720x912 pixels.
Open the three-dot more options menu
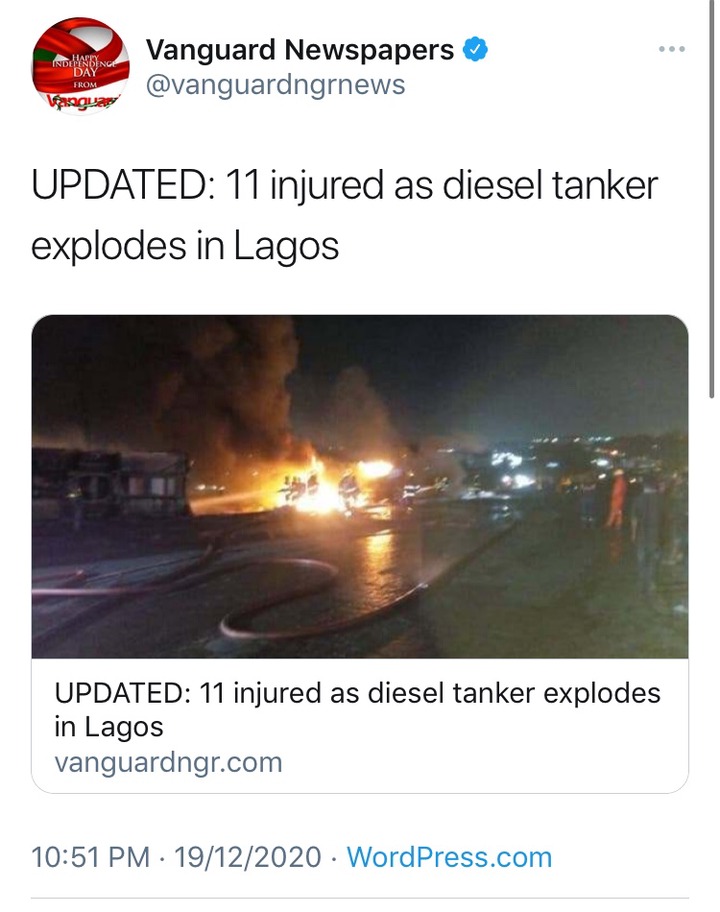pyautogui.click(x=672, y=49)
